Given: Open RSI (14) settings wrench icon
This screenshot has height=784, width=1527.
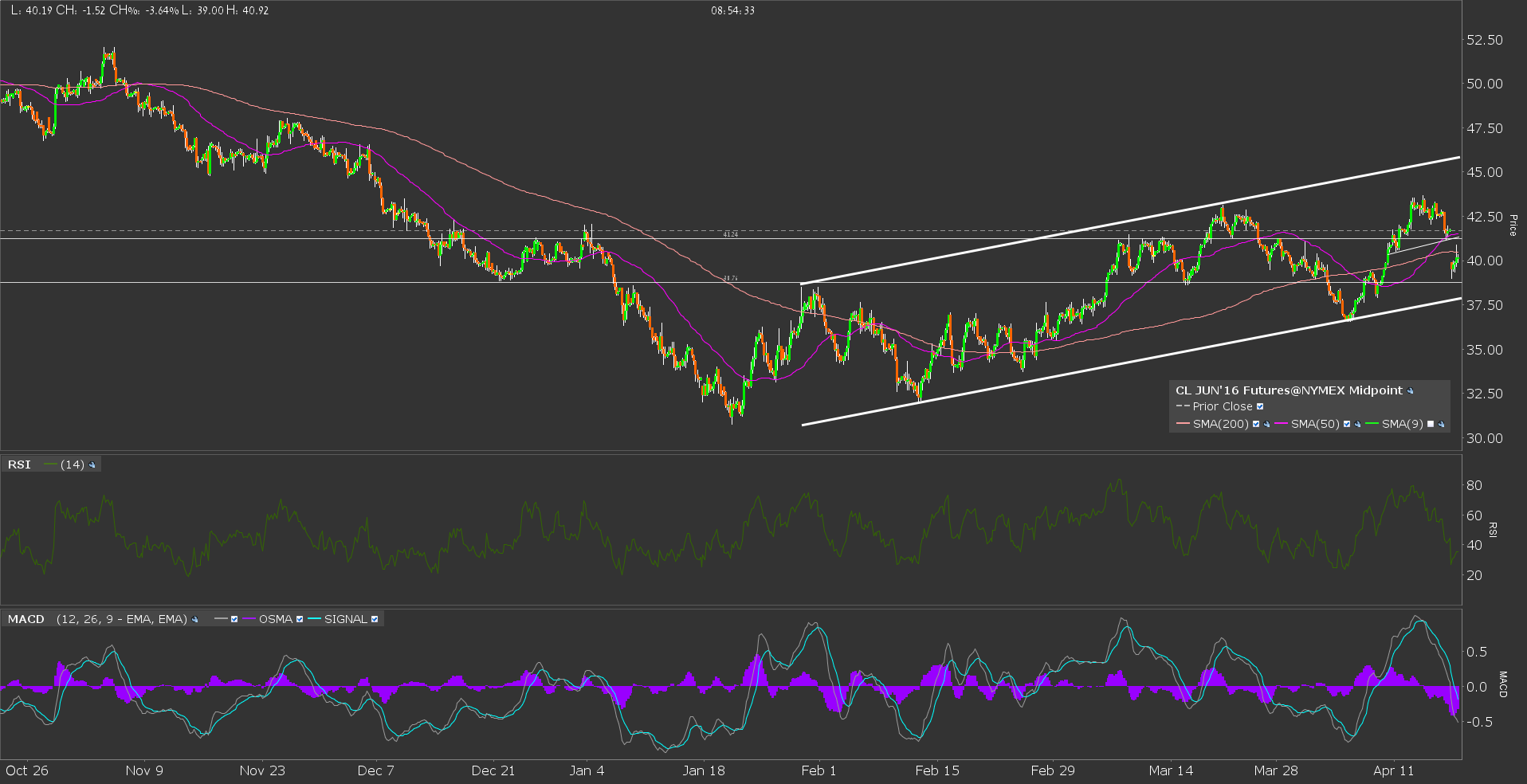Looking at the screenshot, I should (x=92, y=465).
